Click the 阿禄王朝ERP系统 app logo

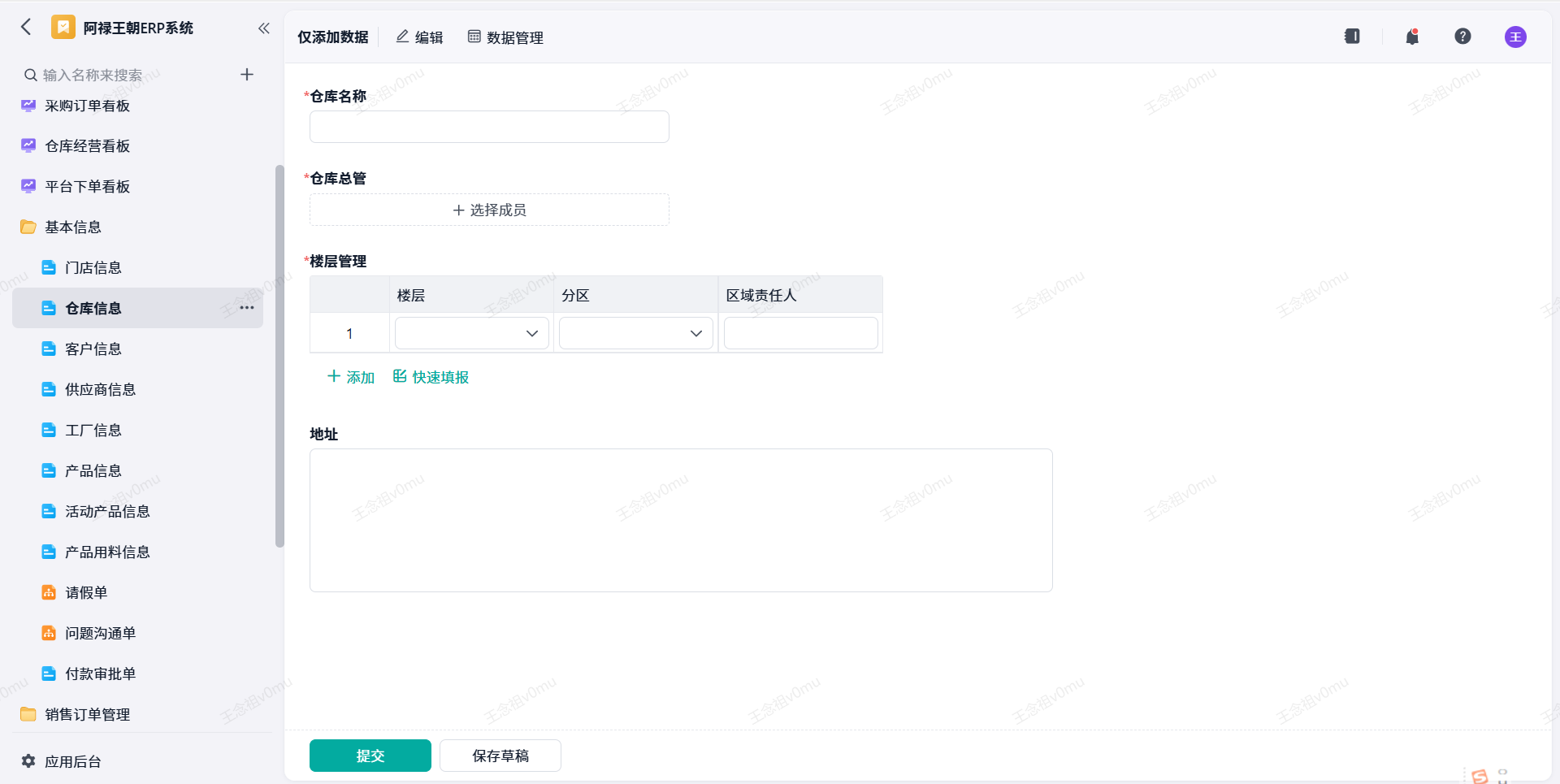(x=63, y=27)
